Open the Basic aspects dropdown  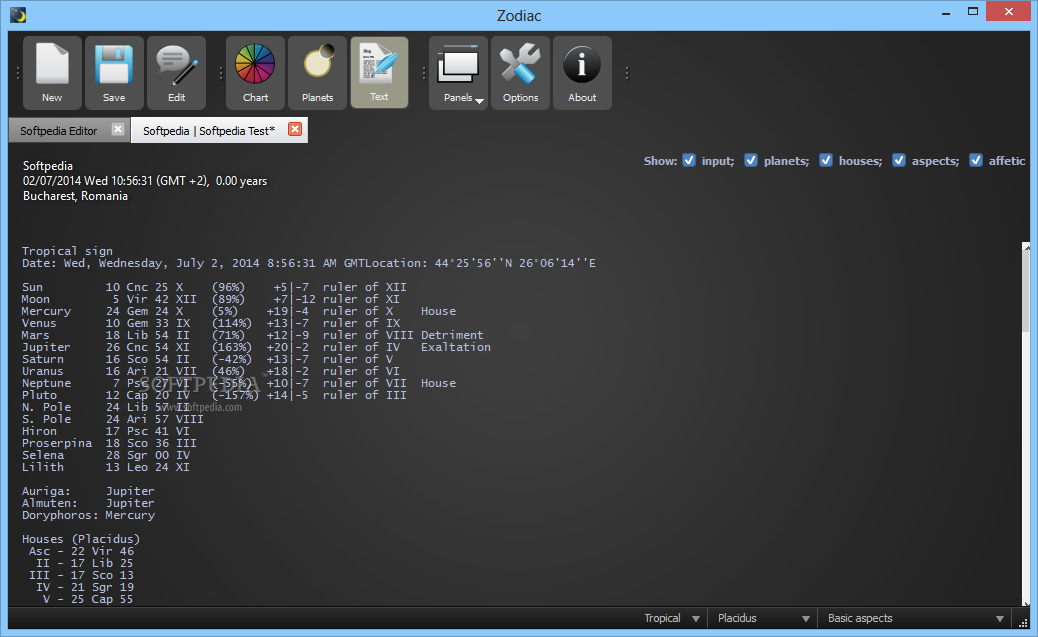(x=915, y=618)
